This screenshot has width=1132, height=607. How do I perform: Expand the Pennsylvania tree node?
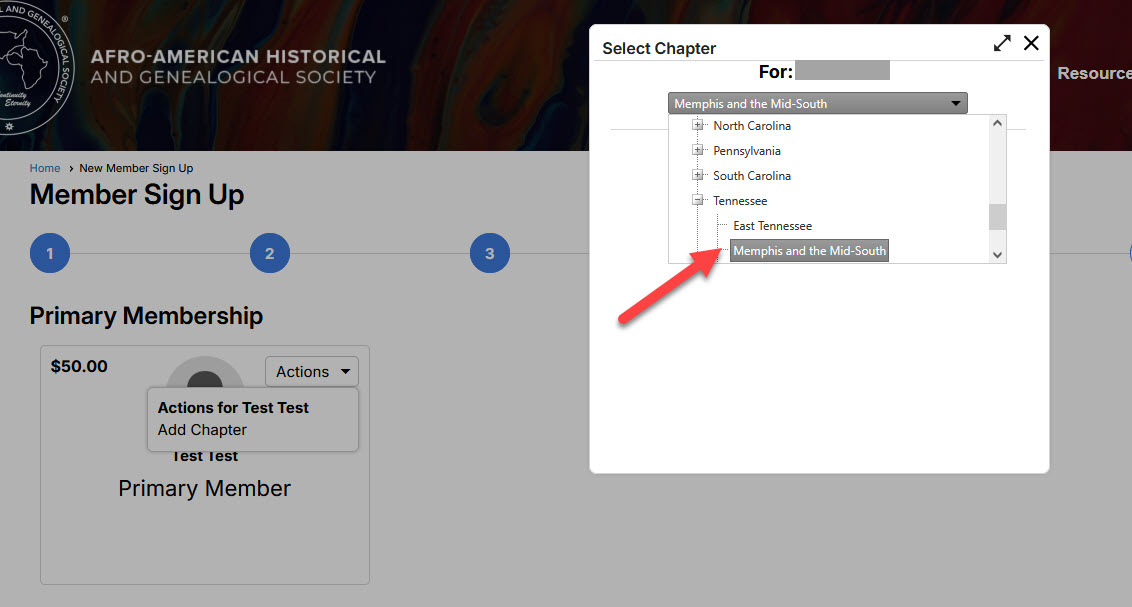(x=698, y=151)
